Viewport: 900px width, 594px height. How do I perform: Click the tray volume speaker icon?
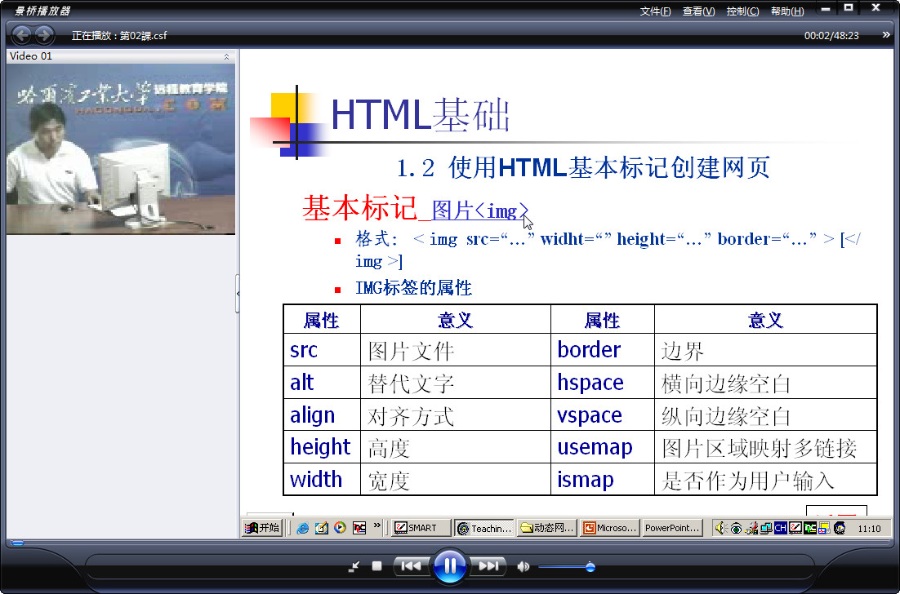pos(721,528)
